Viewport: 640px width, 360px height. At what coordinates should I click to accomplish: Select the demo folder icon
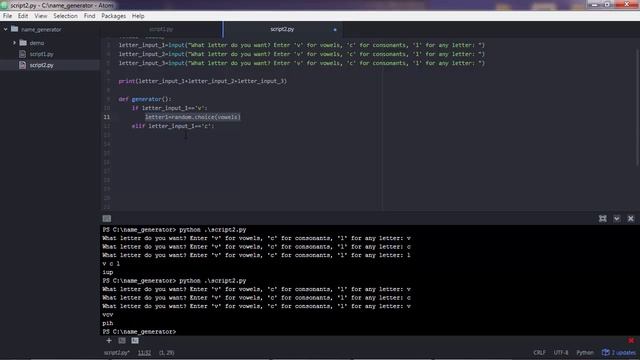[x=23, y=42]
